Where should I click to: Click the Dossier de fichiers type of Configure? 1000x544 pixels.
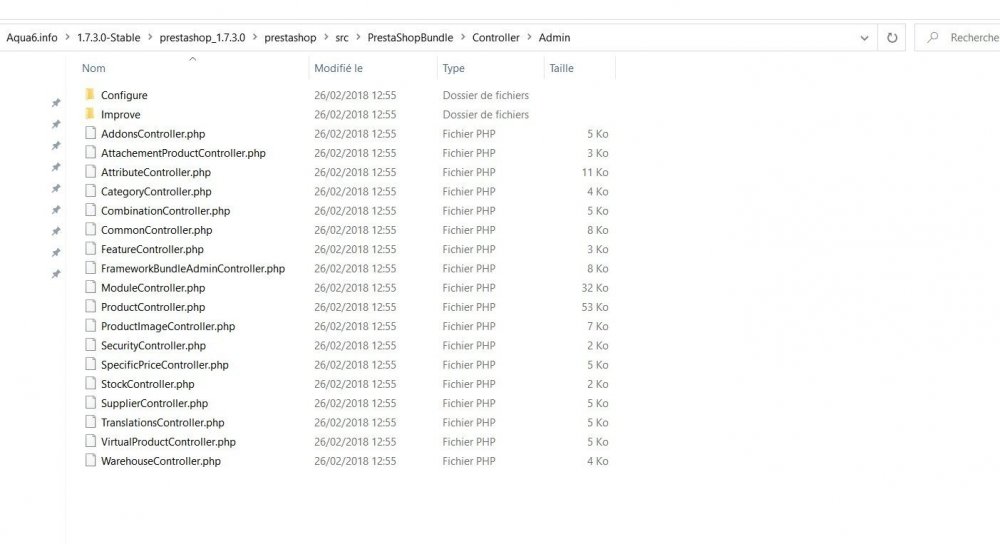tap(485, 95)
